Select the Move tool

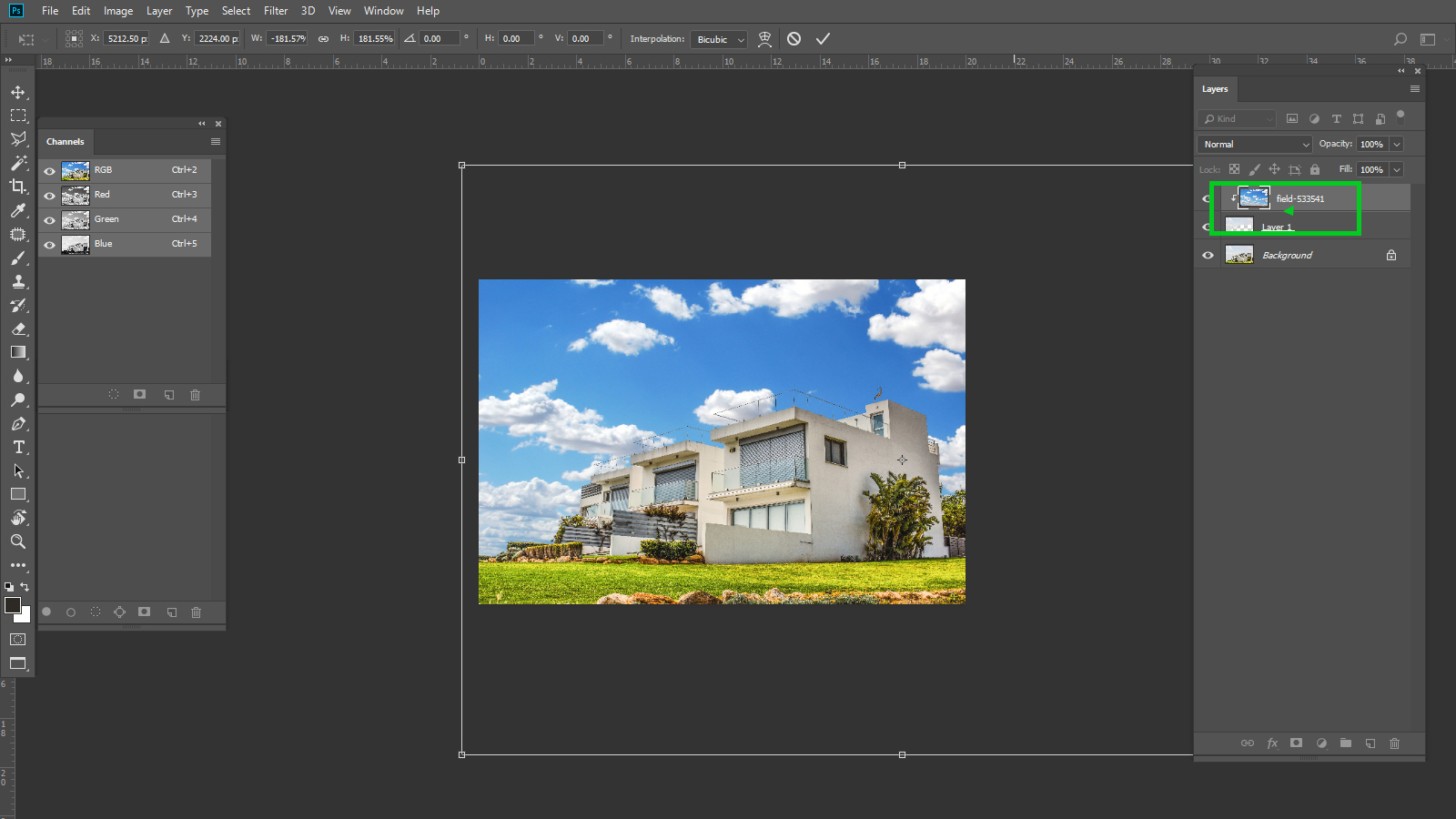(18, 91)
